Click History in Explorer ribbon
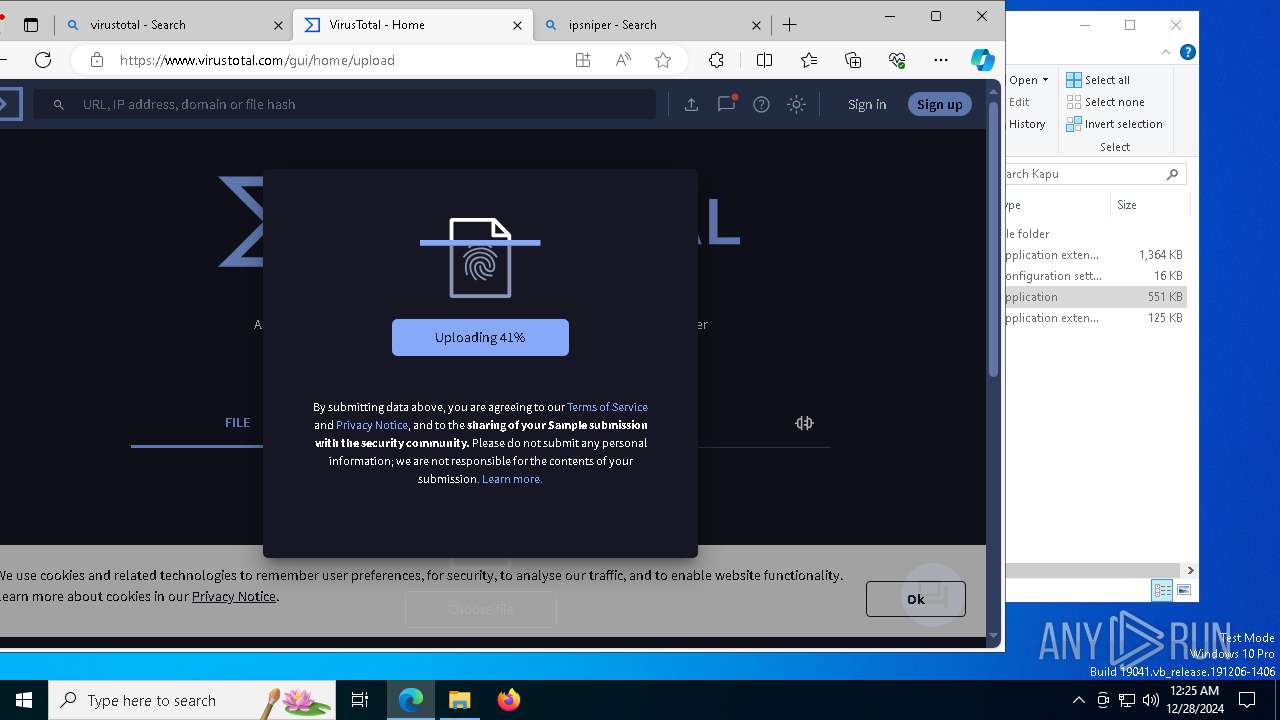 point(1027,124)
